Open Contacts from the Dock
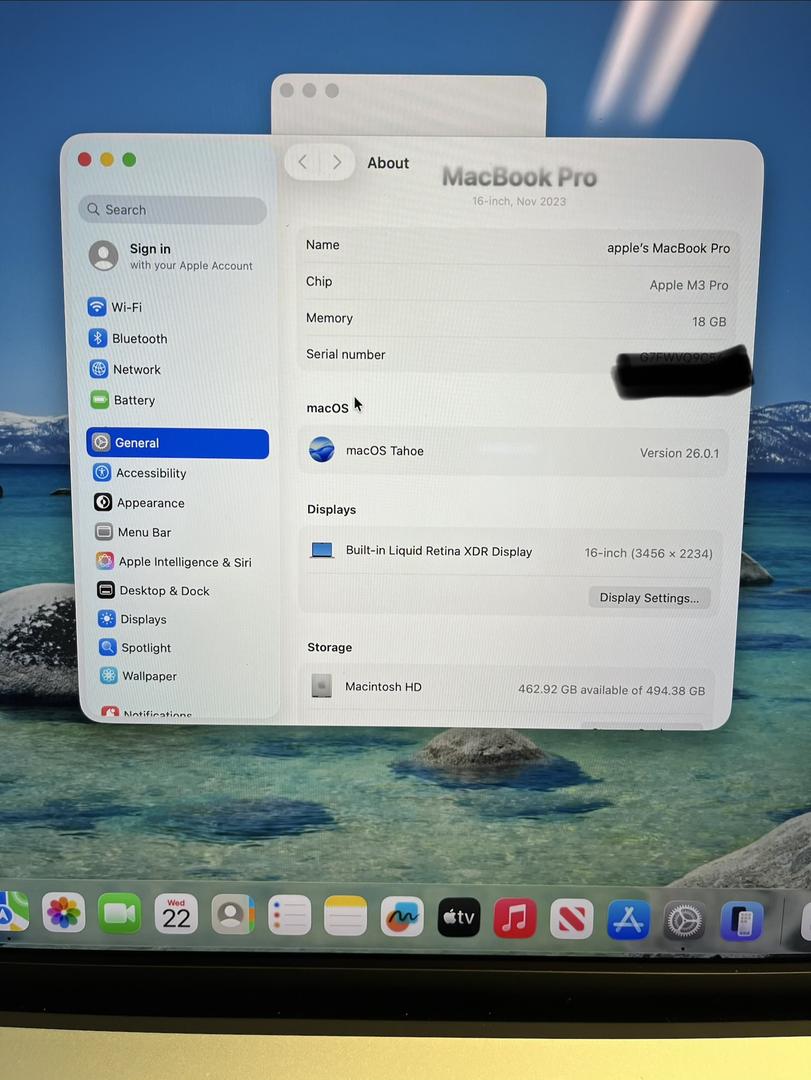The height and width of the screenshot is (1080, 811). tap(233, 915)
